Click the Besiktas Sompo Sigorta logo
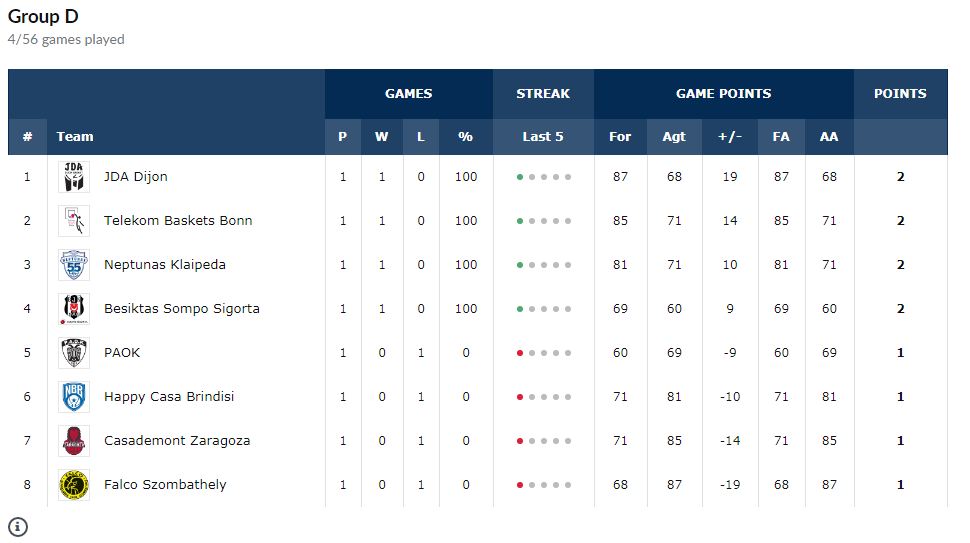 tap(74, 309)
